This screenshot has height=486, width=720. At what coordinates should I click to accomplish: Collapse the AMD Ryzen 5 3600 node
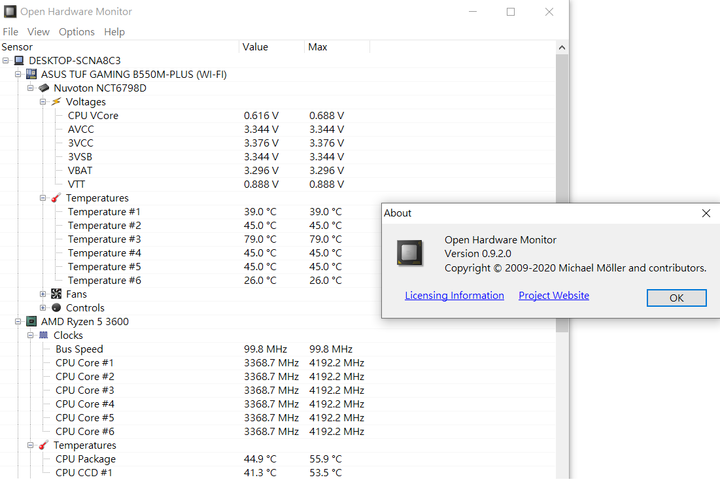click(x=18, y=322)
